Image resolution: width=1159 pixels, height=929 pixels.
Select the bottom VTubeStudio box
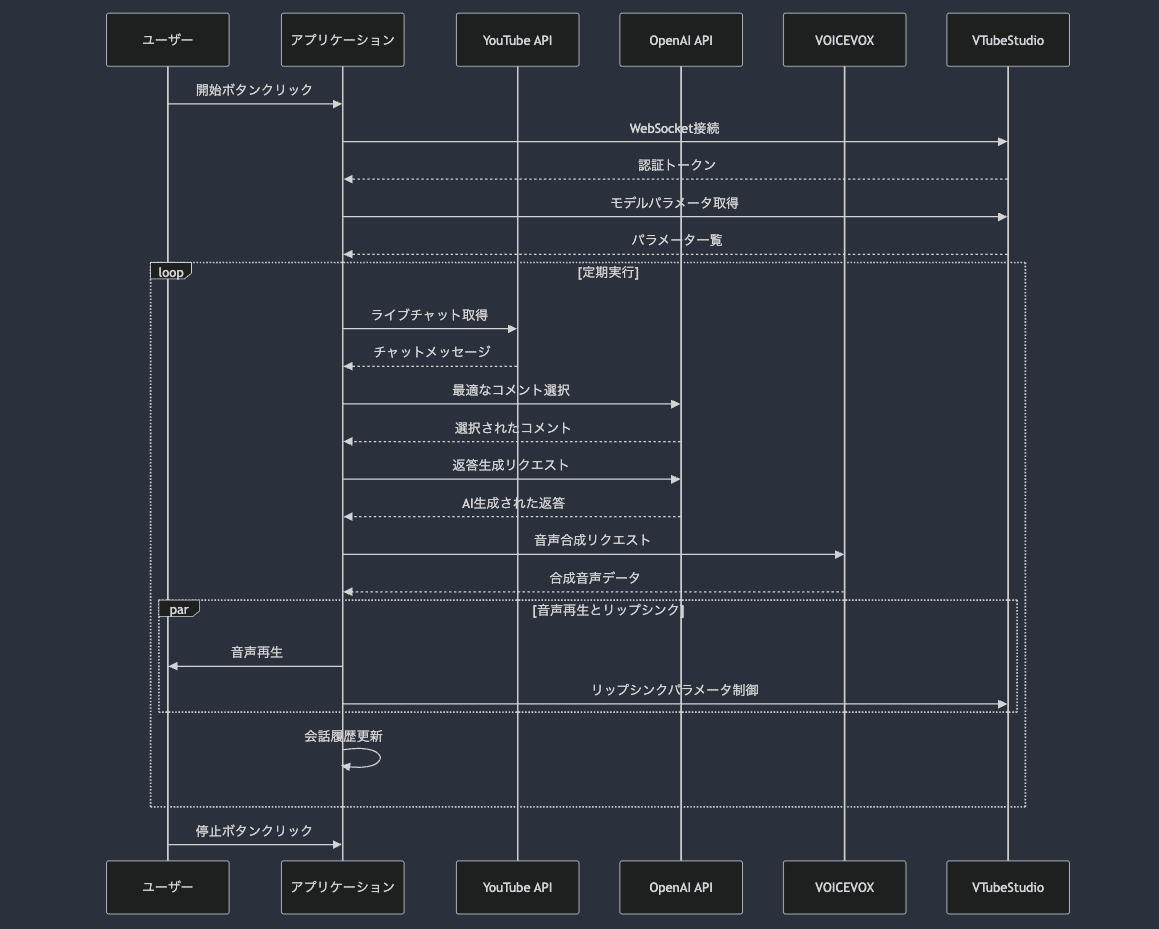tap(1007, 887)
